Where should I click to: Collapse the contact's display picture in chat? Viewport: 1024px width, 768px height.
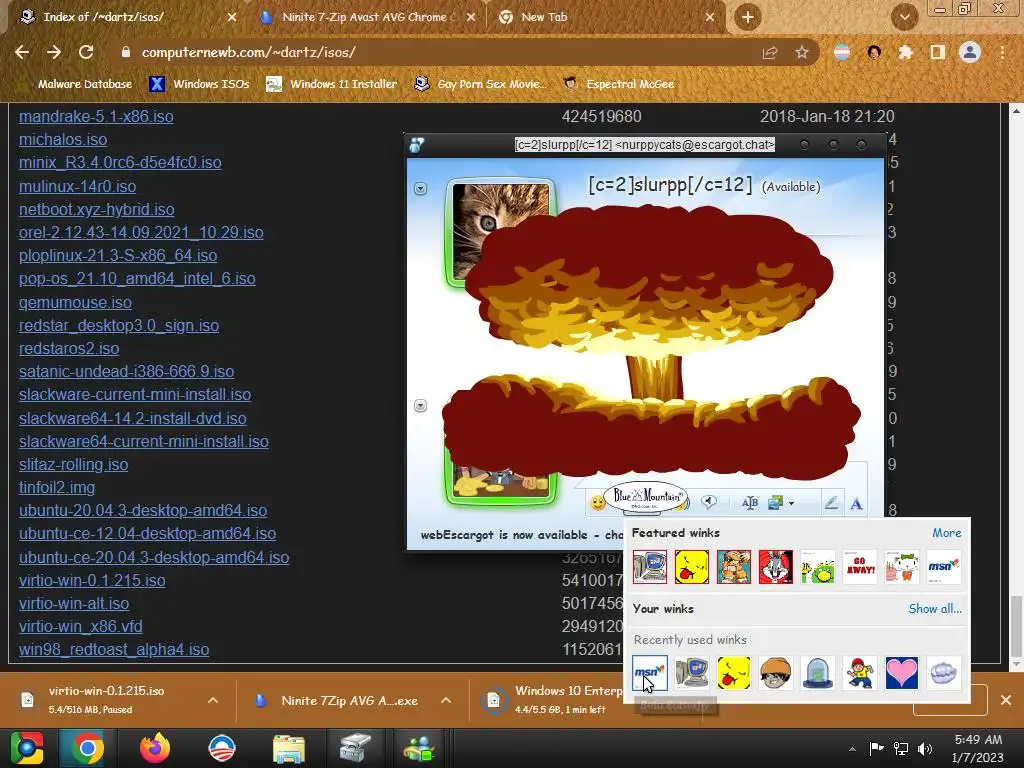[x=421, y=189]
